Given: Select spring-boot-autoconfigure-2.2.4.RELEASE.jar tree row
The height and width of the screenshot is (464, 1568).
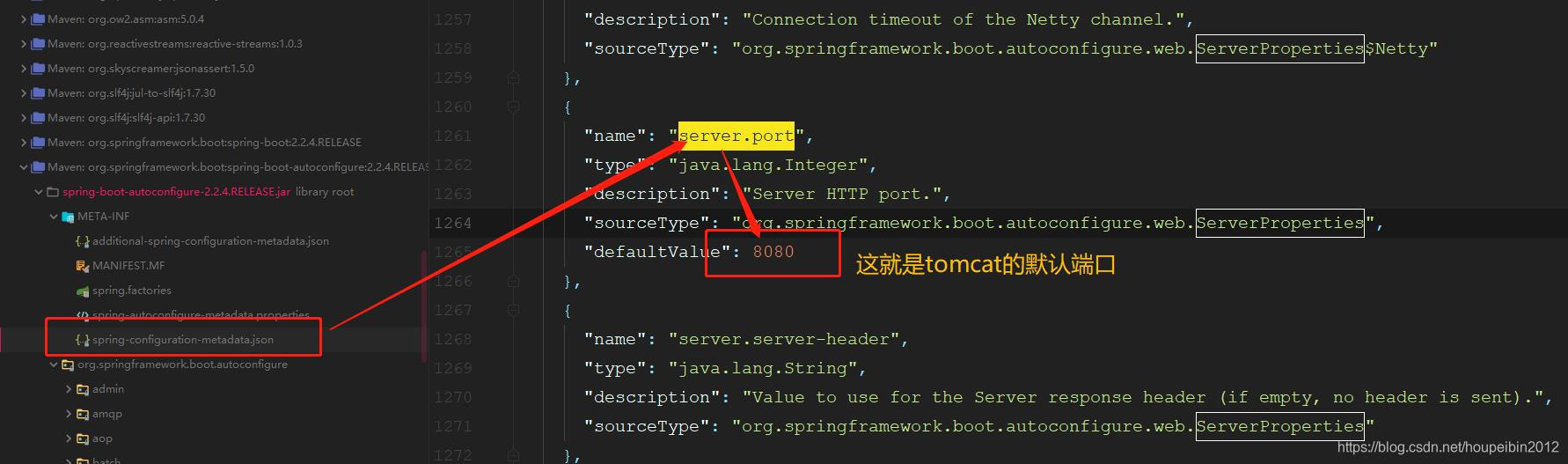Looking at the screenshot, I should pyautogui.click(x=176, y=191).
